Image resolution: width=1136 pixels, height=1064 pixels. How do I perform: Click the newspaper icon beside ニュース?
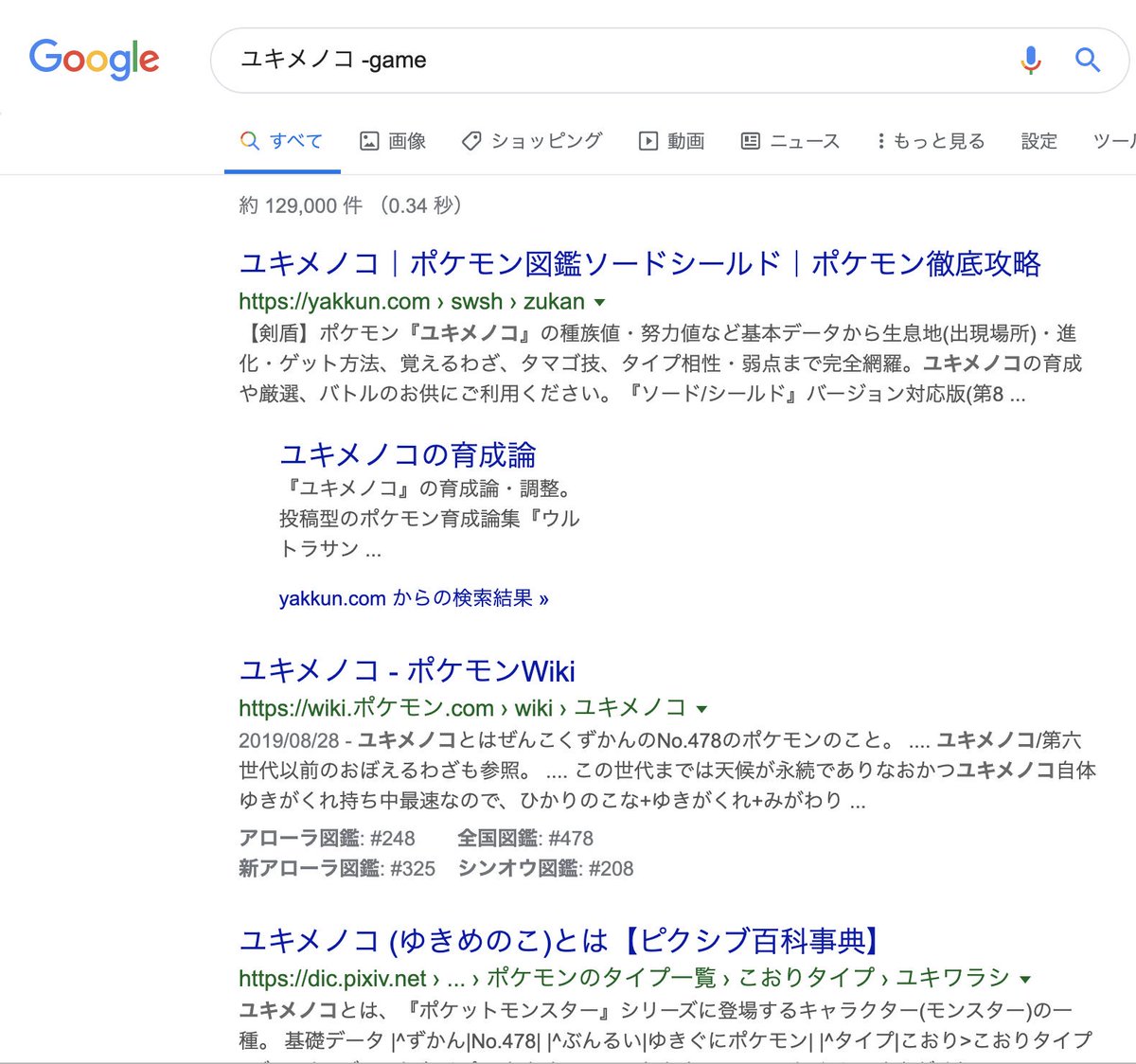(750, 141)
